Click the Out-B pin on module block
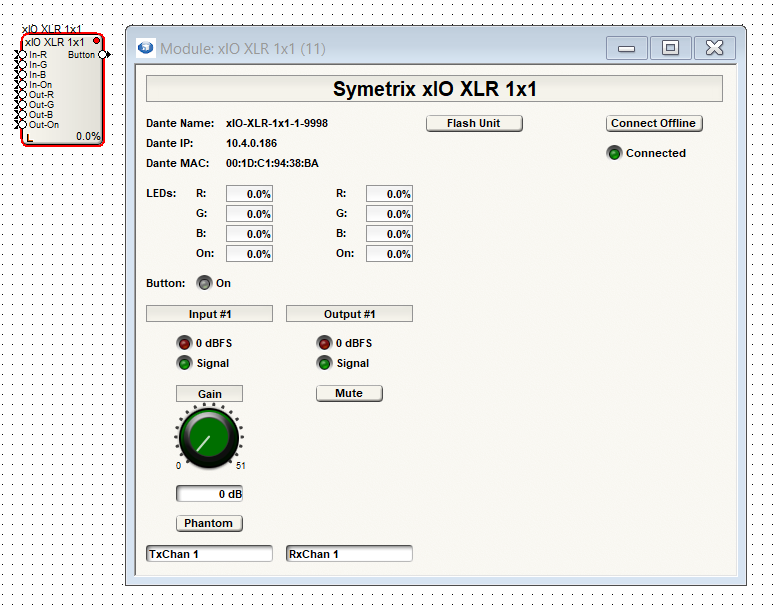Screen dimensions: 773x612 click(x=21, y=115)
